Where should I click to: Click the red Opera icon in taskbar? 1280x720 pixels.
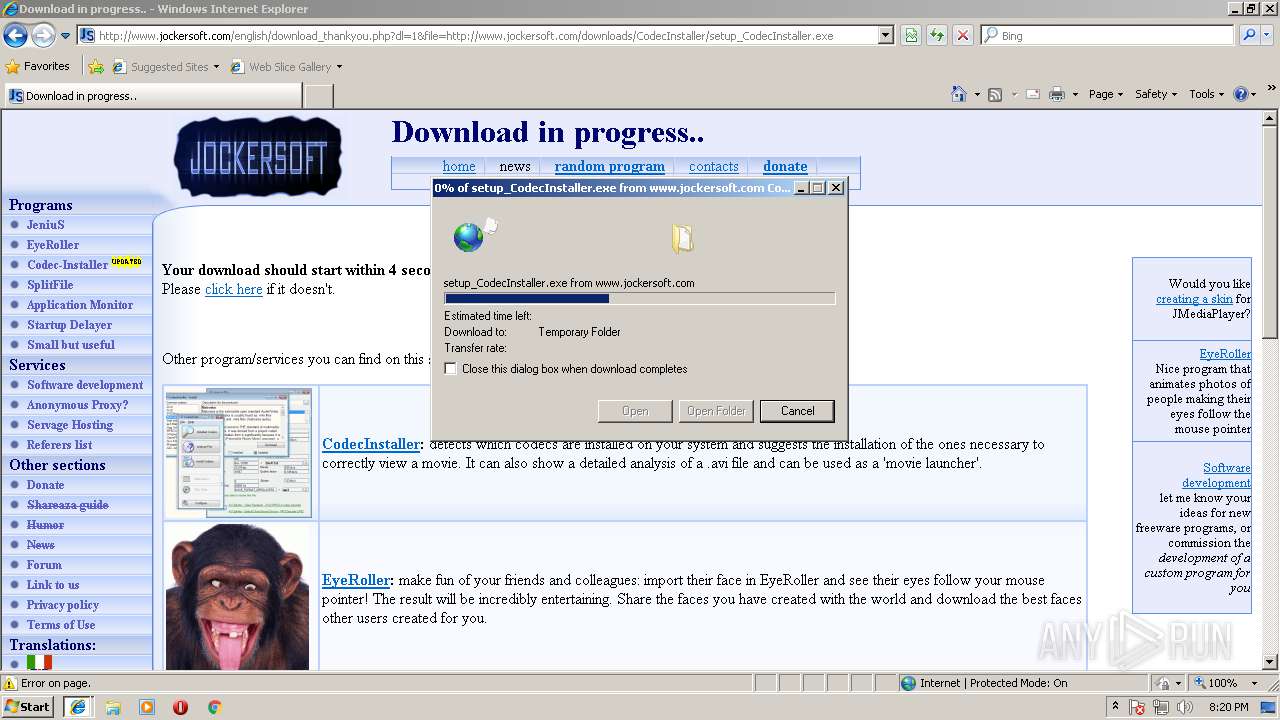click(180, 707)
